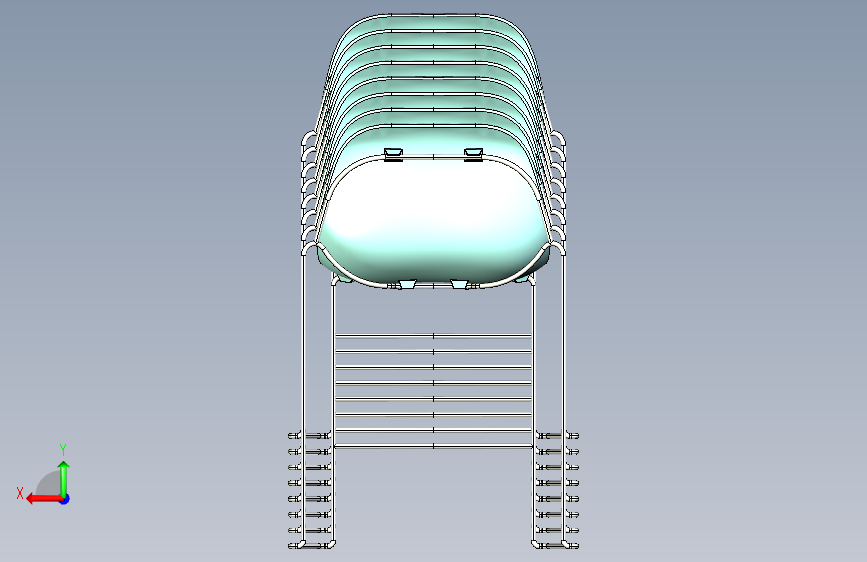
Task: Click the green Y axis arrow of the triad
Action: point(64,478)
